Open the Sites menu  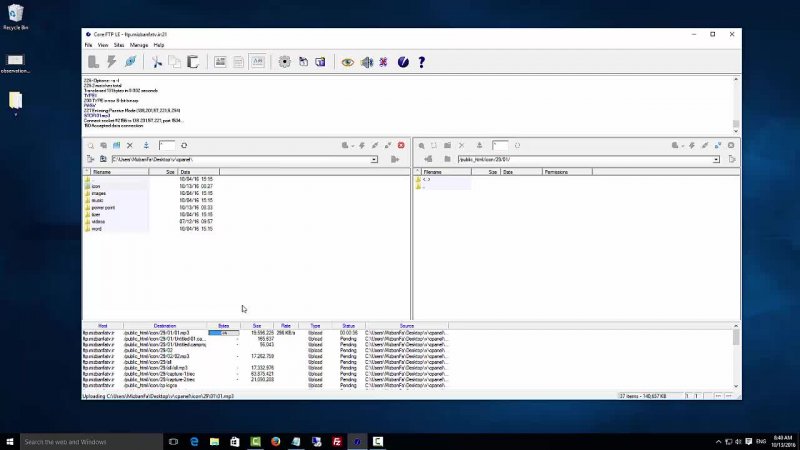tap(118, 45)
